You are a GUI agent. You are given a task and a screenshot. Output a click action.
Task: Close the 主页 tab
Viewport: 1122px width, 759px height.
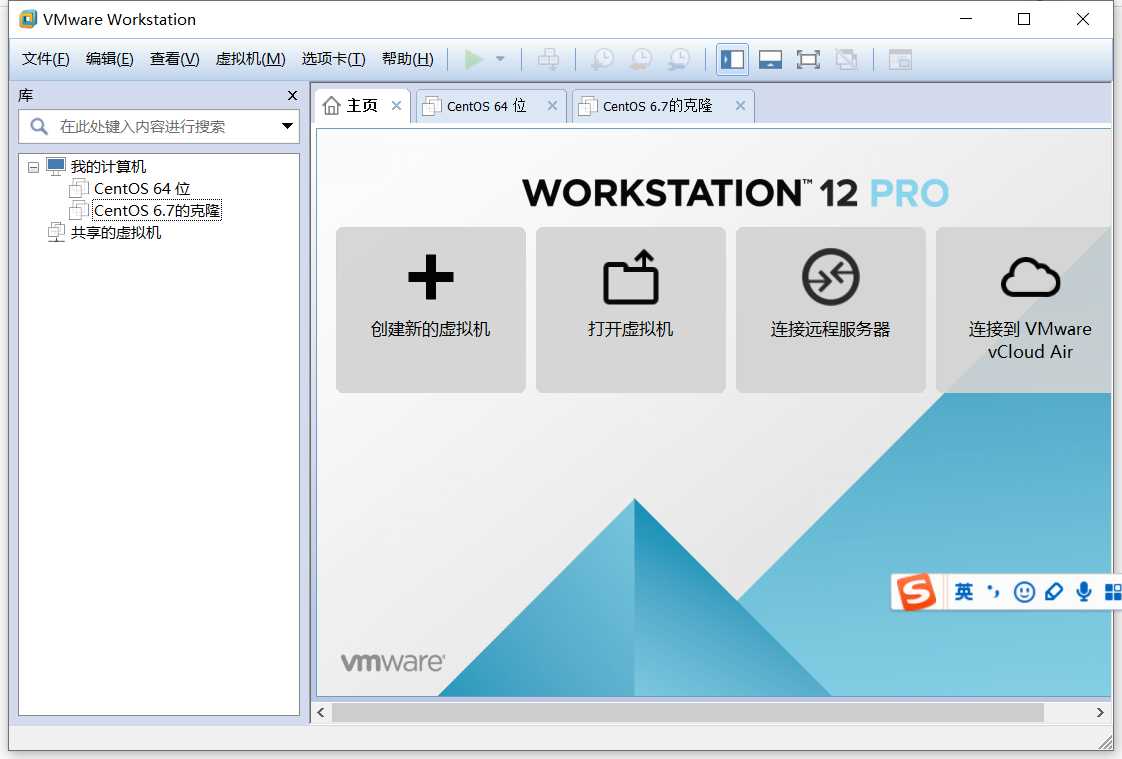pos(396,106)
